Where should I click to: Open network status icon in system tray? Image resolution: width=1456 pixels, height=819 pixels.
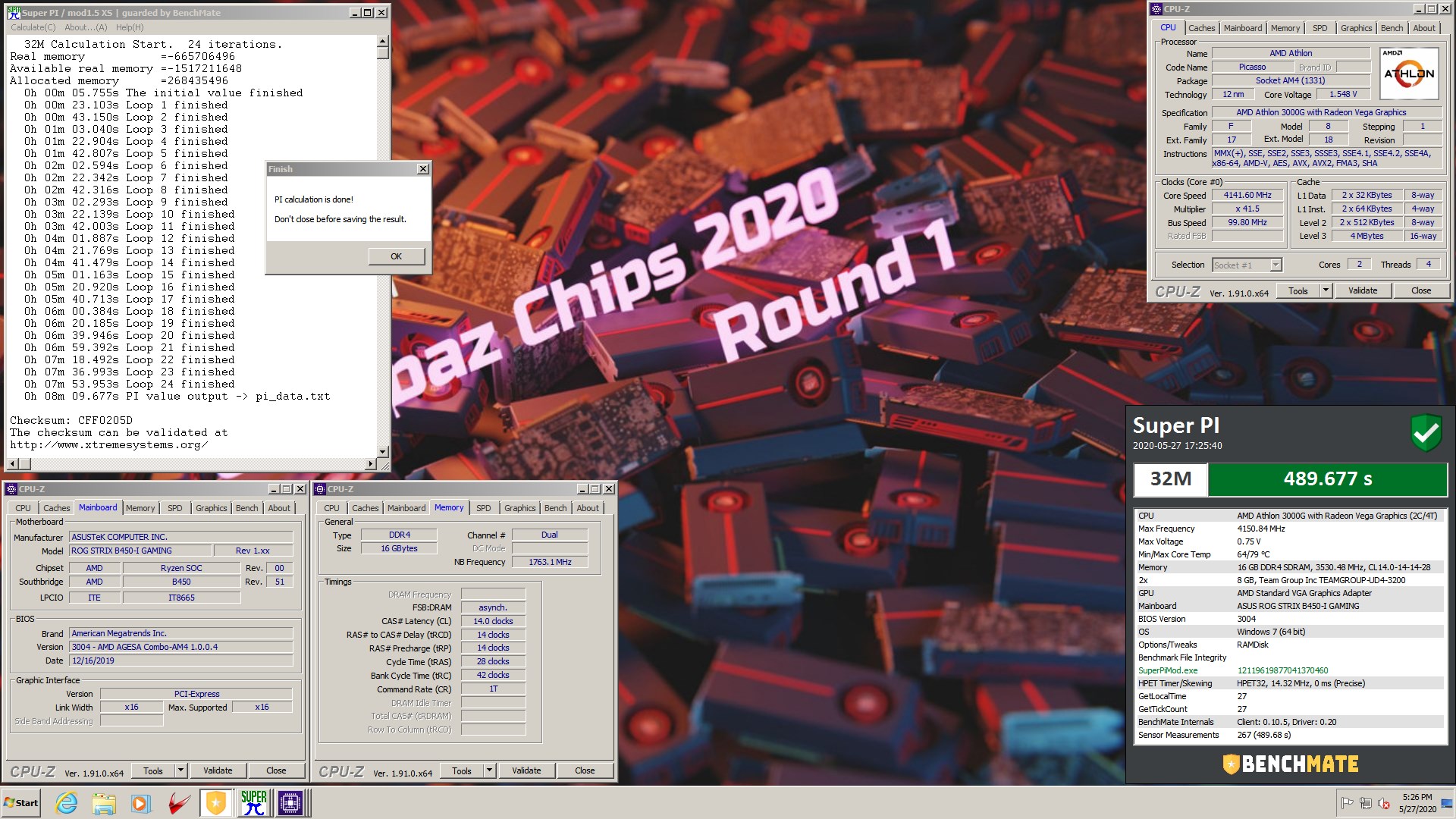point(1365,803)
